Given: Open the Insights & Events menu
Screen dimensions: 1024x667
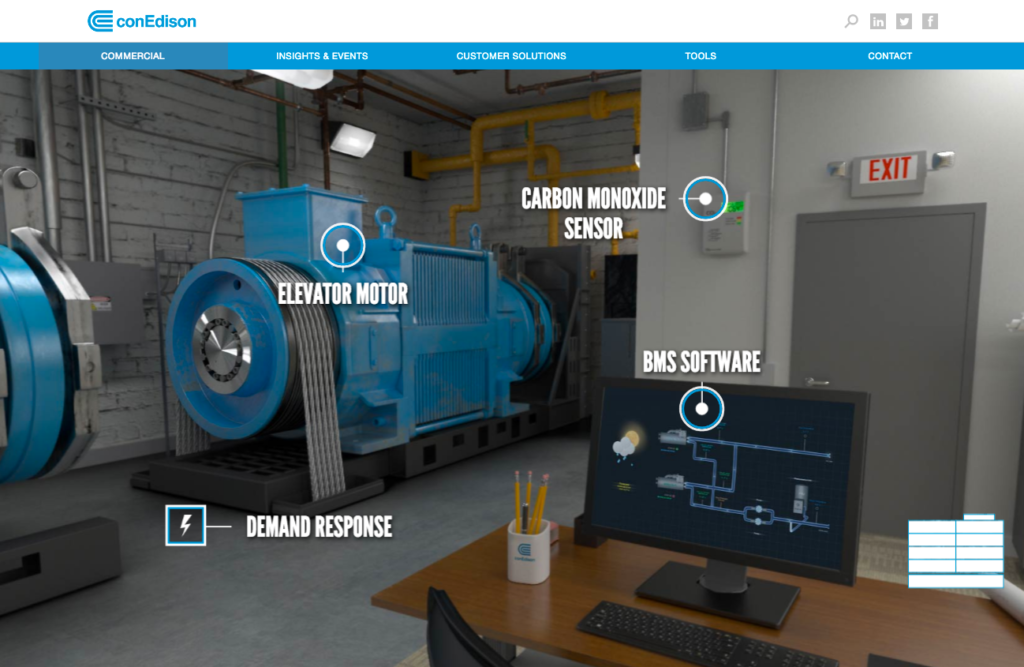Looking at the screenshot, I should [322, 56].
